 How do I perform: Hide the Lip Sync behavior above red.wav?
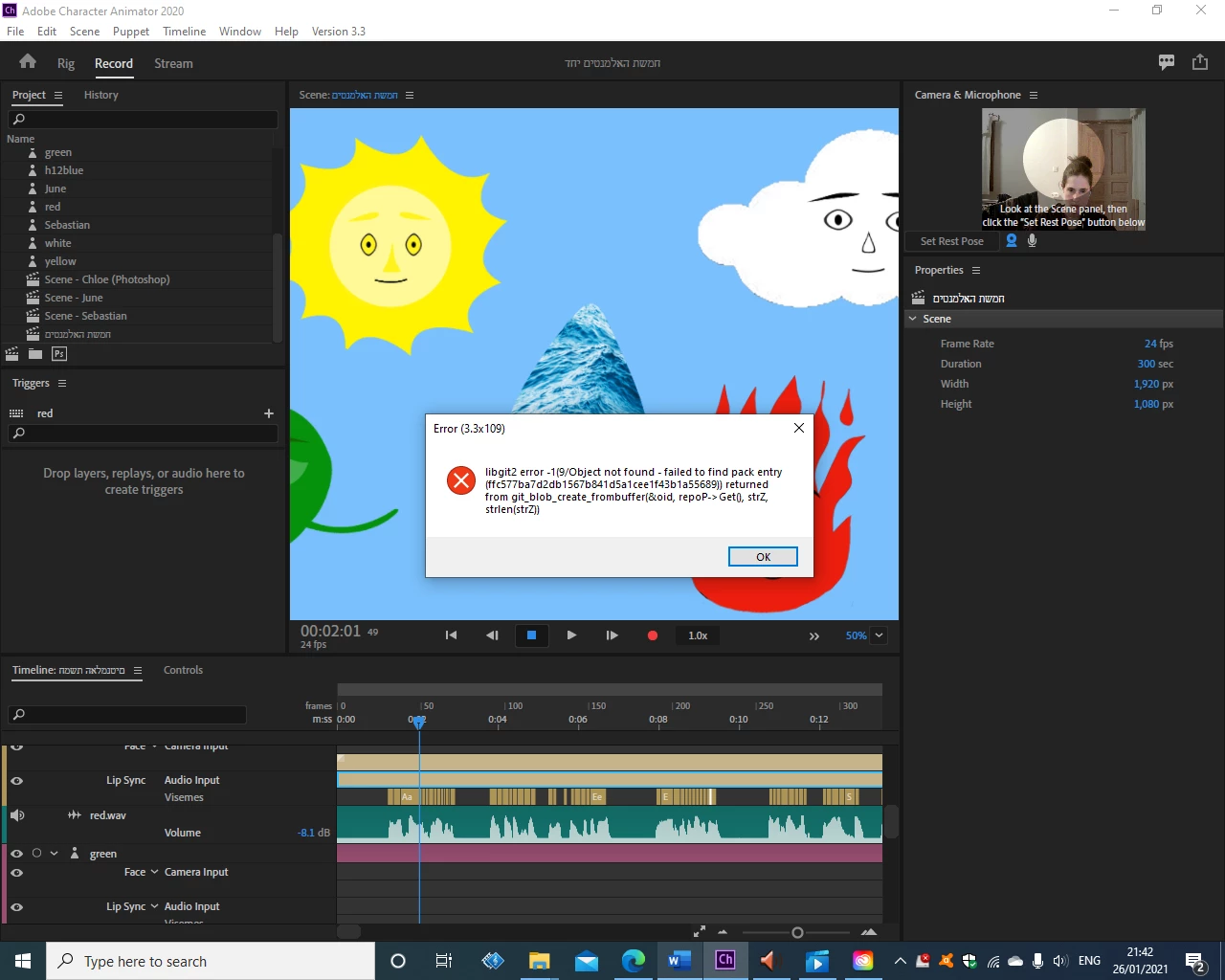[16, 781]
